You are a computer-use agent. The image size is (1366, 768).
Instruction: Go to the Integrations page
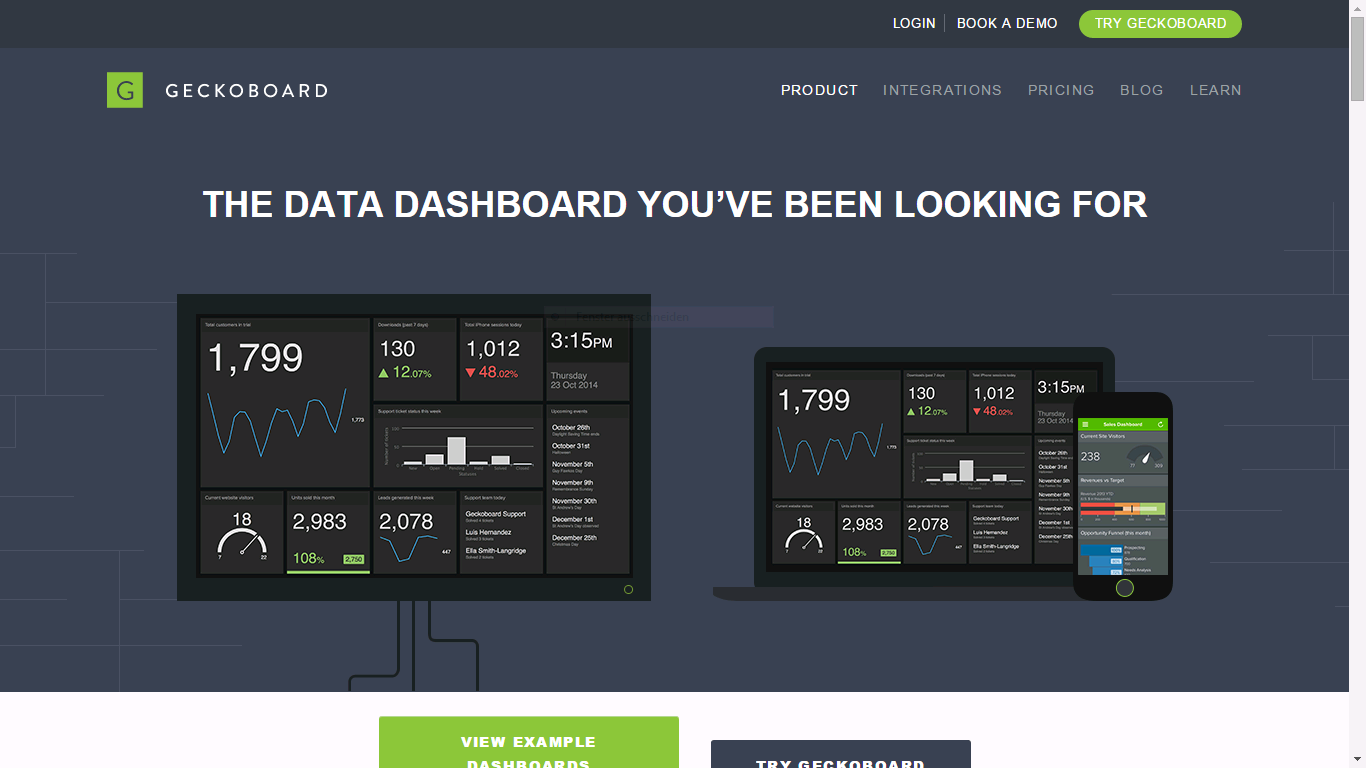point(942,90)
